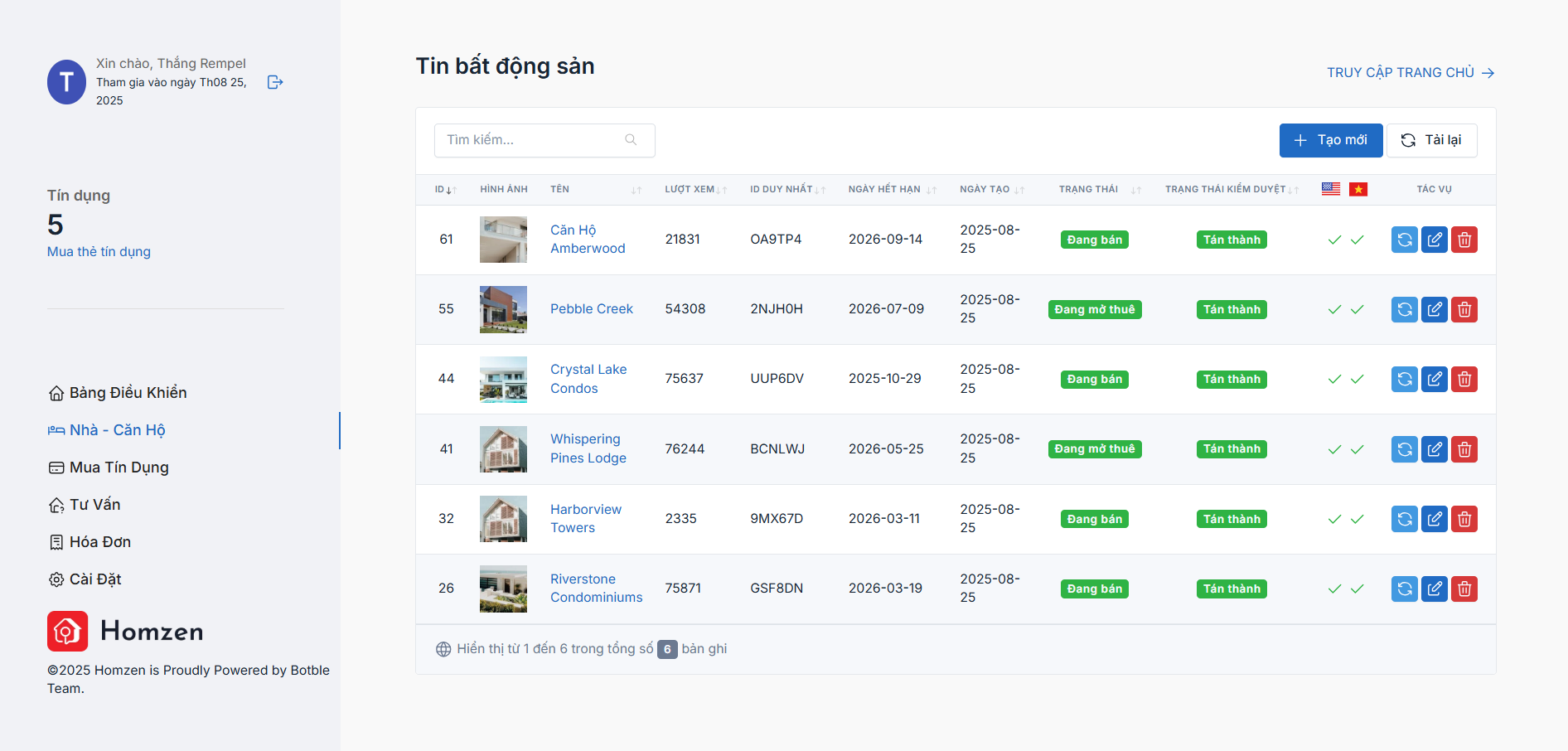Click the search magnifier icon

631,140
